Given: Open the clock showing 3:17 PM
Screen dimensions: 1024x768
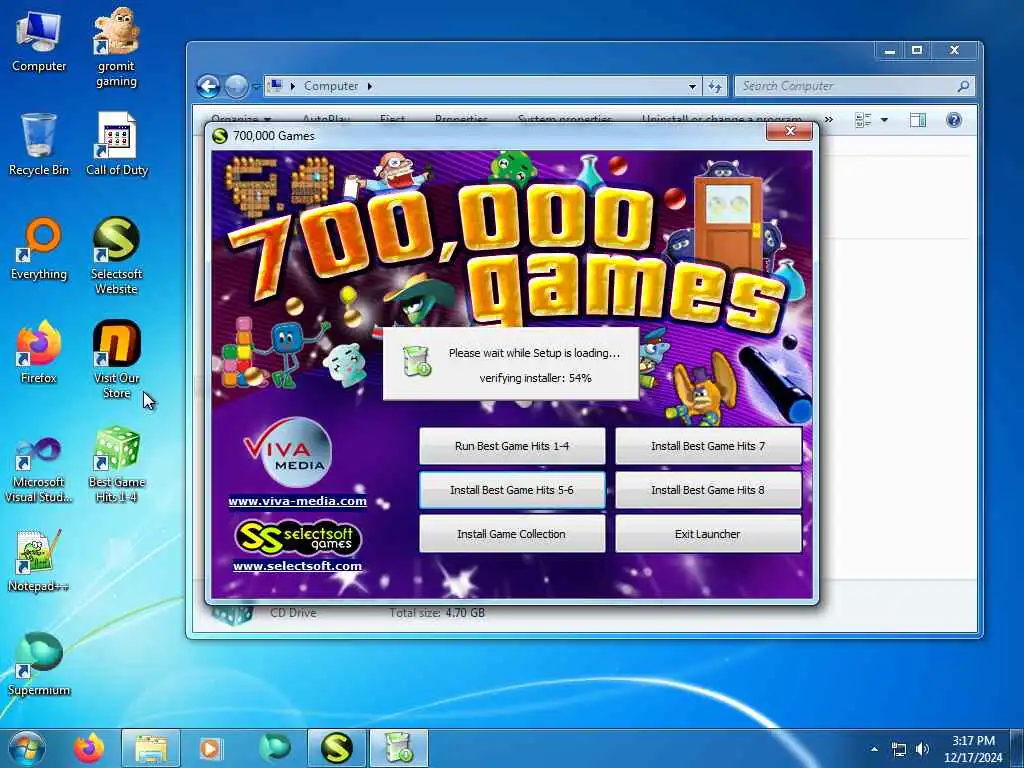Looking at the screenshot, I should point(973,749).
